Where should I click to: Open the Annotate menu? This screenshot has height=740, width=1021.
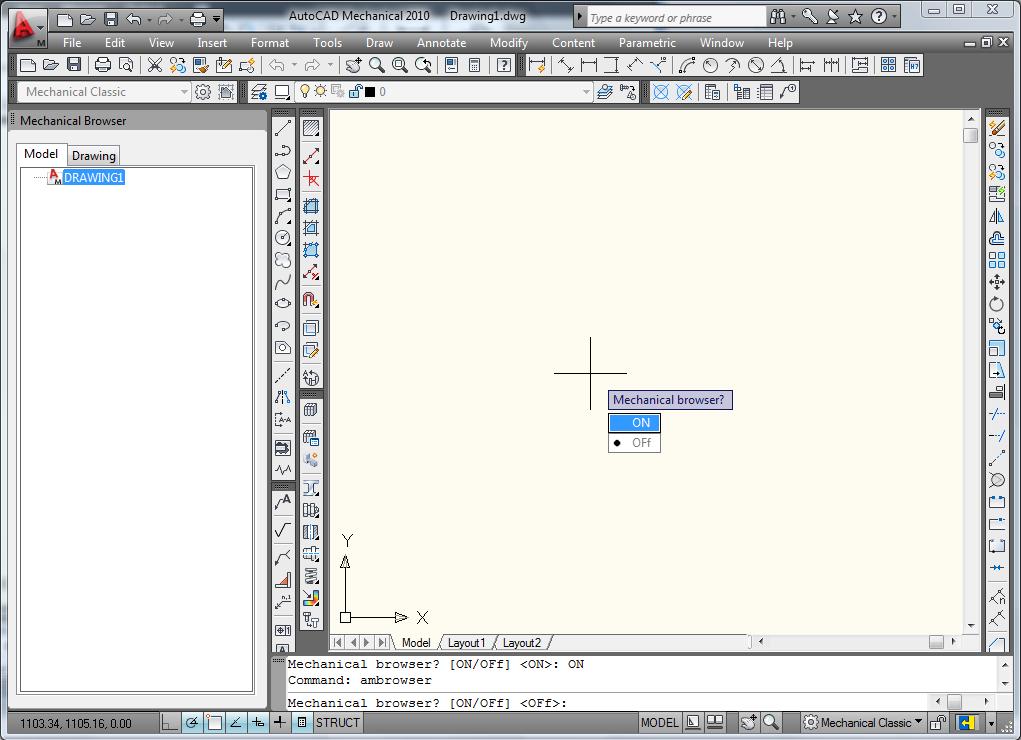(441, 43)
